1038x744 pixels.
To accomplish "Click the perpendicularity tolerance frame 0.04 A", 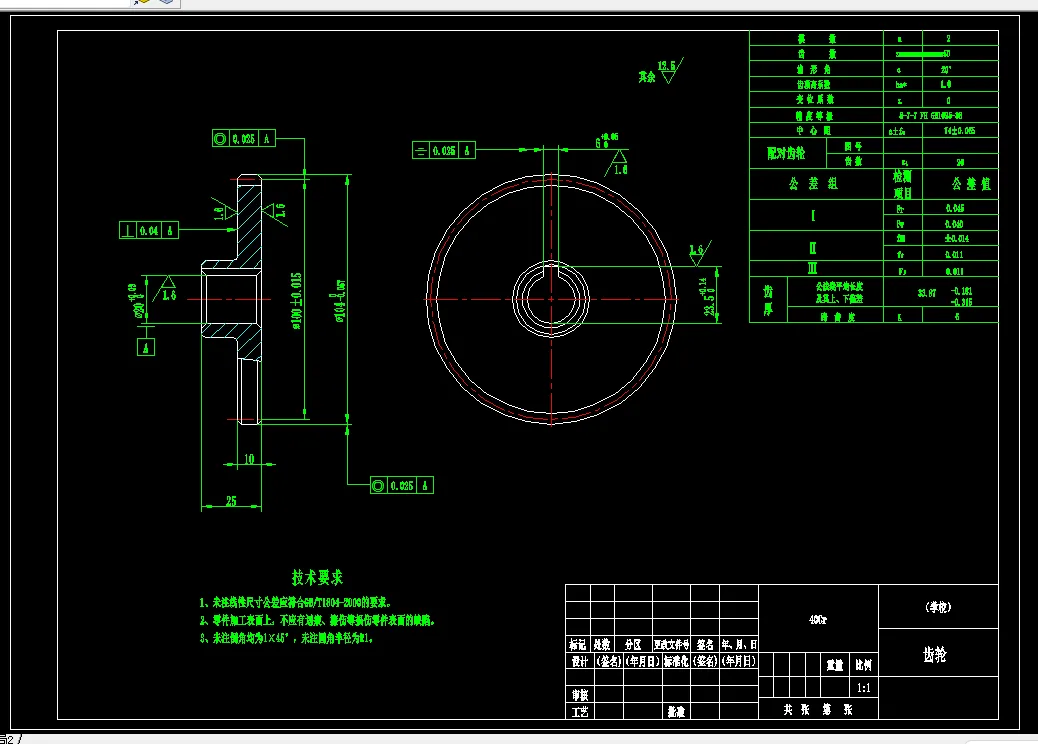I will (149, 230).
